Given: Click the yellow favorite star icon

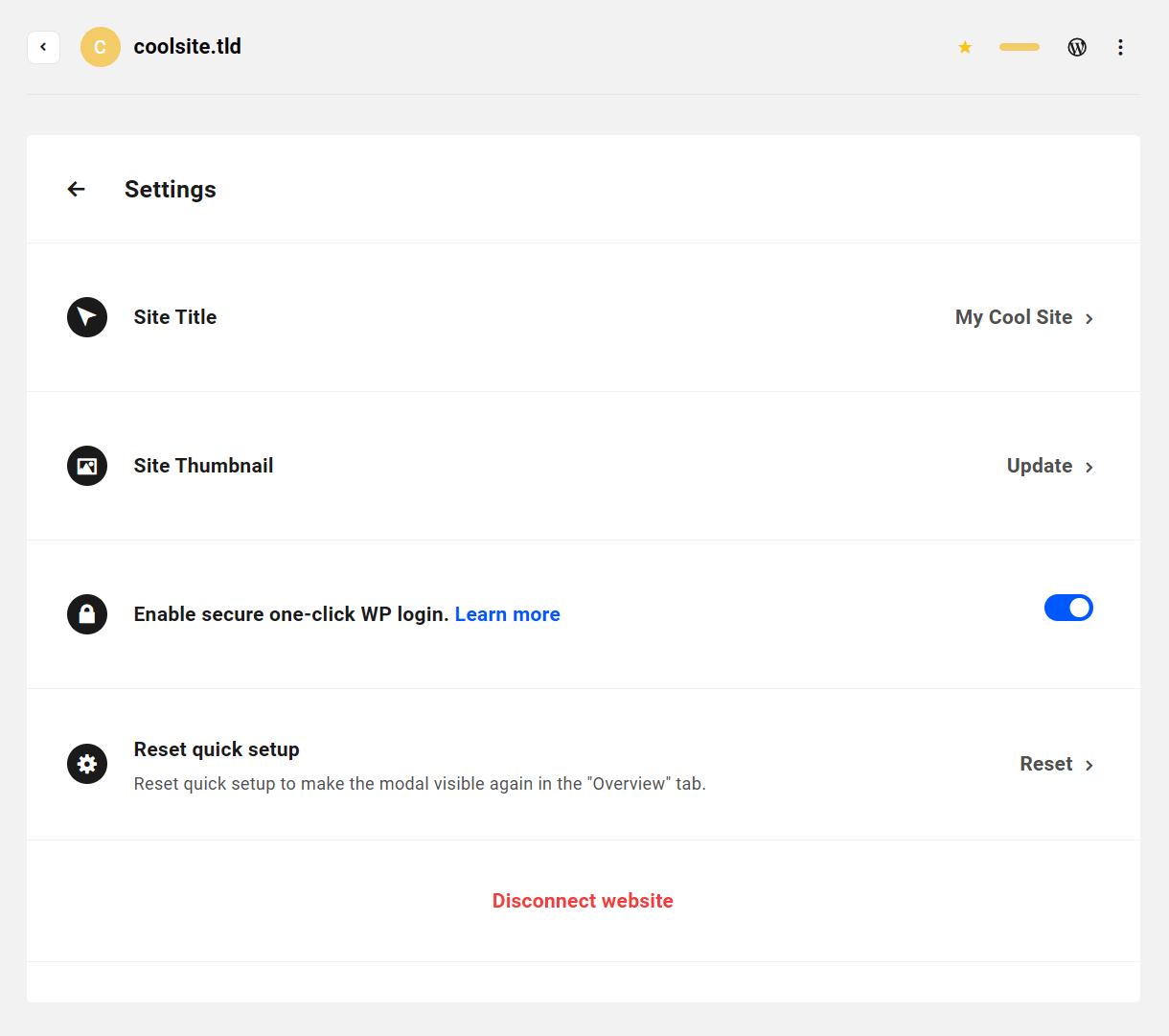Looking at the screenshot, I should (965, 47).
